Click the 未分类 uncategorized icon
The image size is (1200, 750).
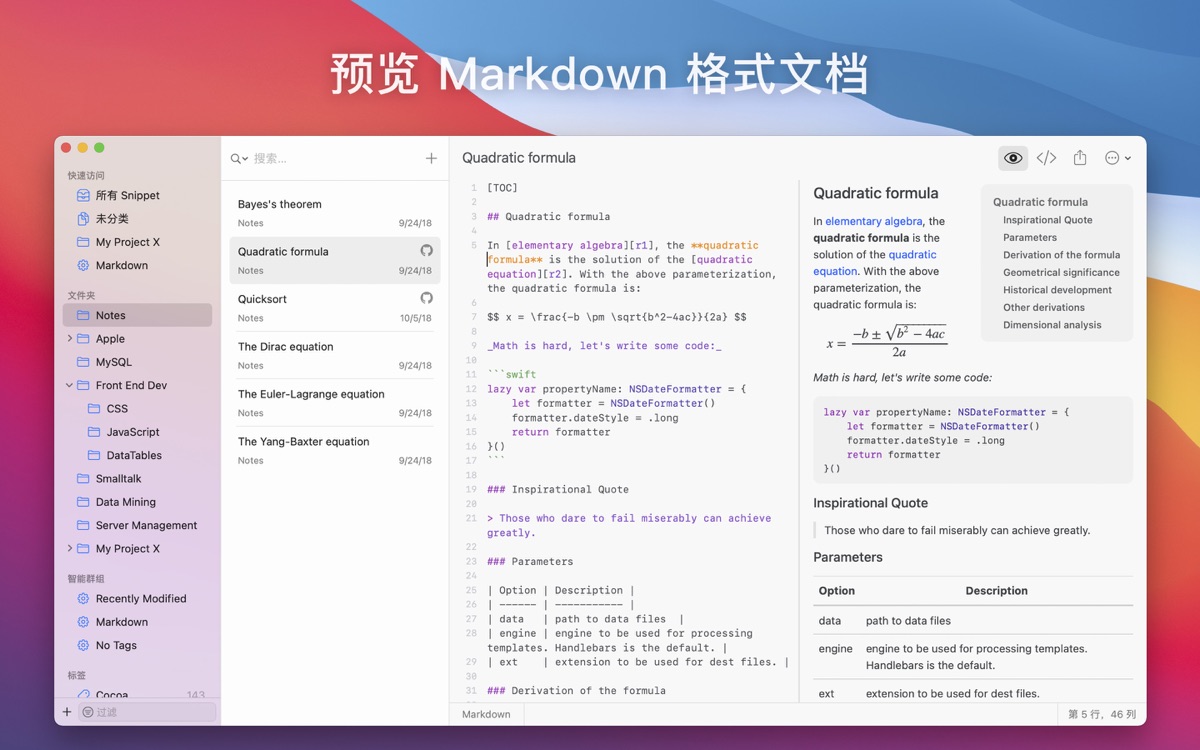[83, 218]
